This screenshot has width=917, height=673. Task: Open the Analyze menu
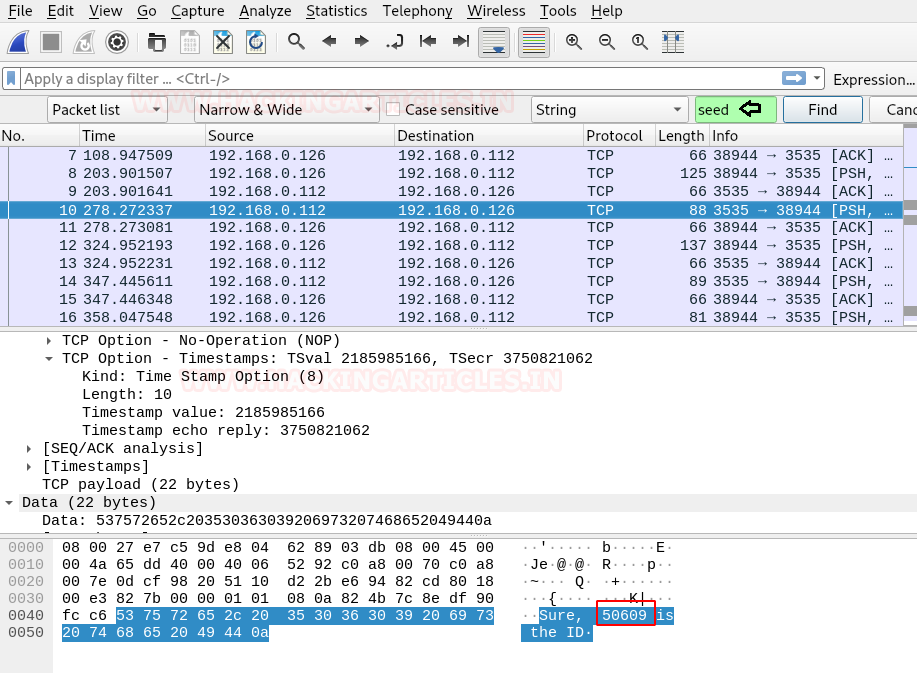coord(265,11)
